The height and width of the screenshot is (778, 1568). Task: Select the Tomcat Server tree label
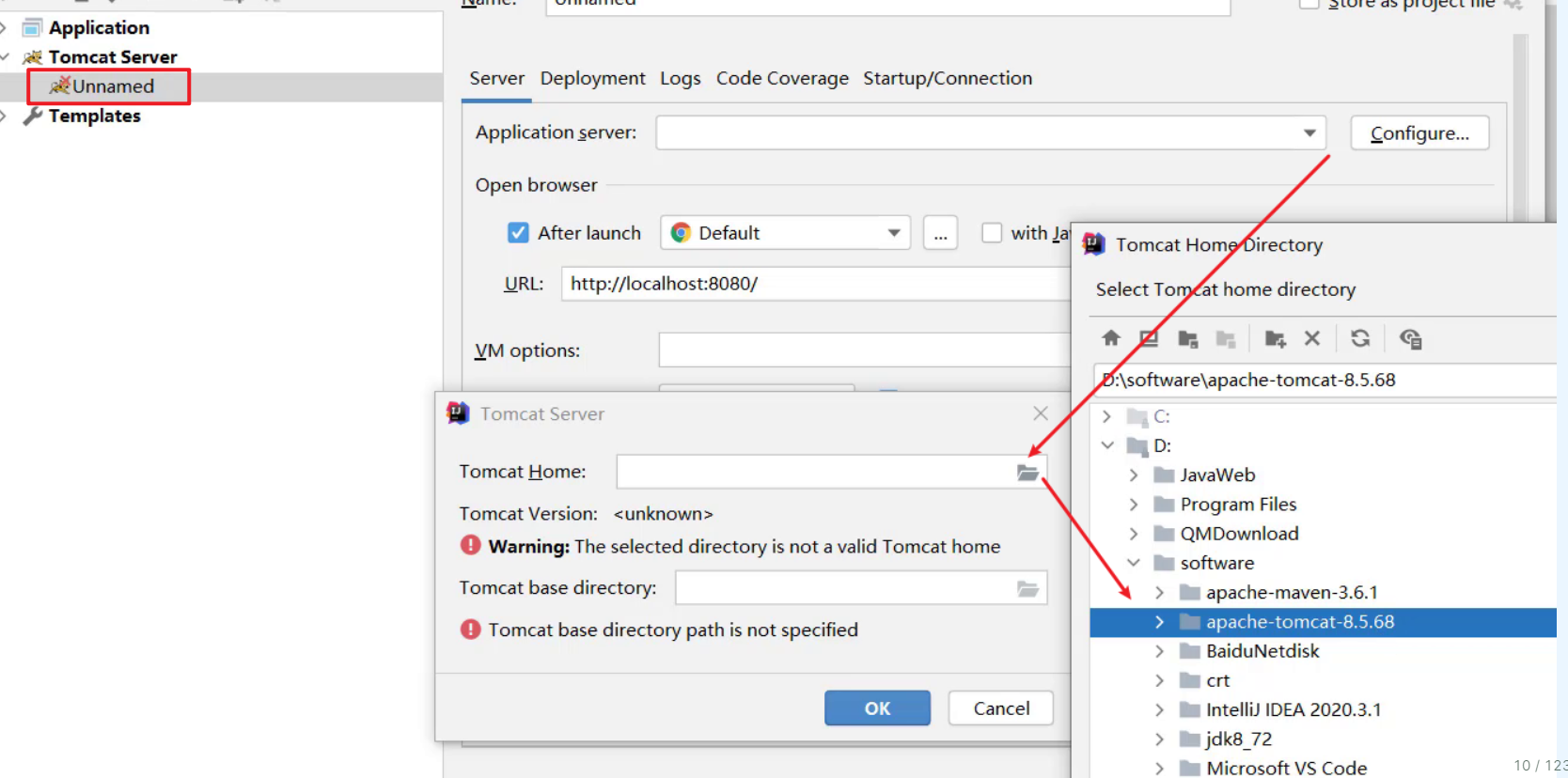tap(113, 57)
